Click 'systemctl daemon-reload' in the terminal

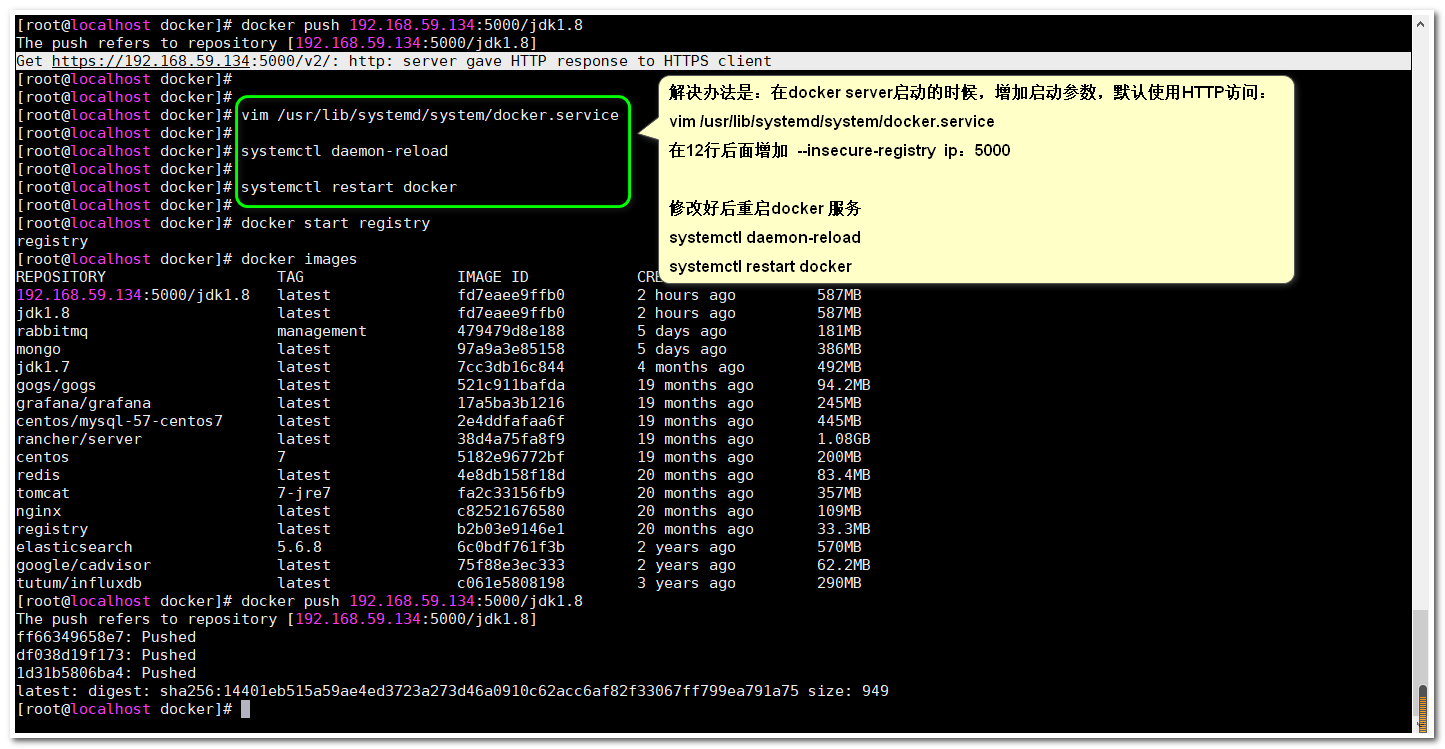pyautogui.click(x=345, y=151)
